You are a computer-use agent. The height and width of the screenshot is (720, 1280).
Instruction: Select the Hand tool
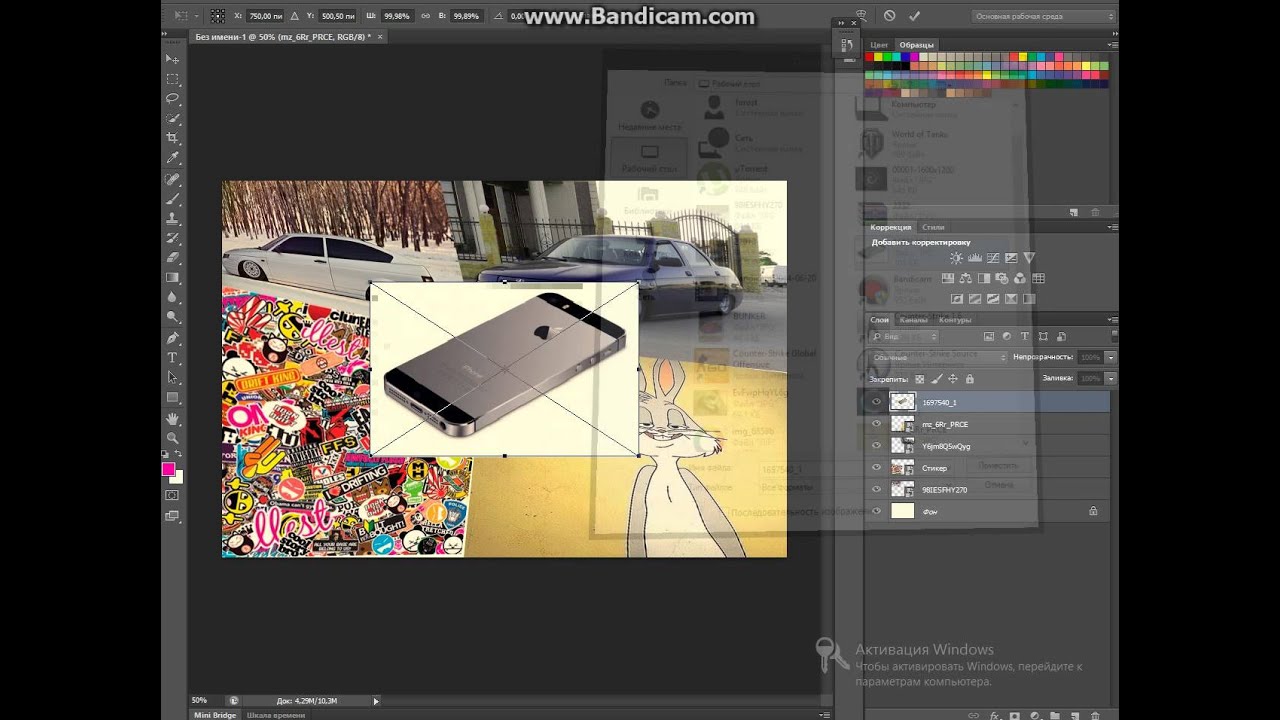point(172,418)
